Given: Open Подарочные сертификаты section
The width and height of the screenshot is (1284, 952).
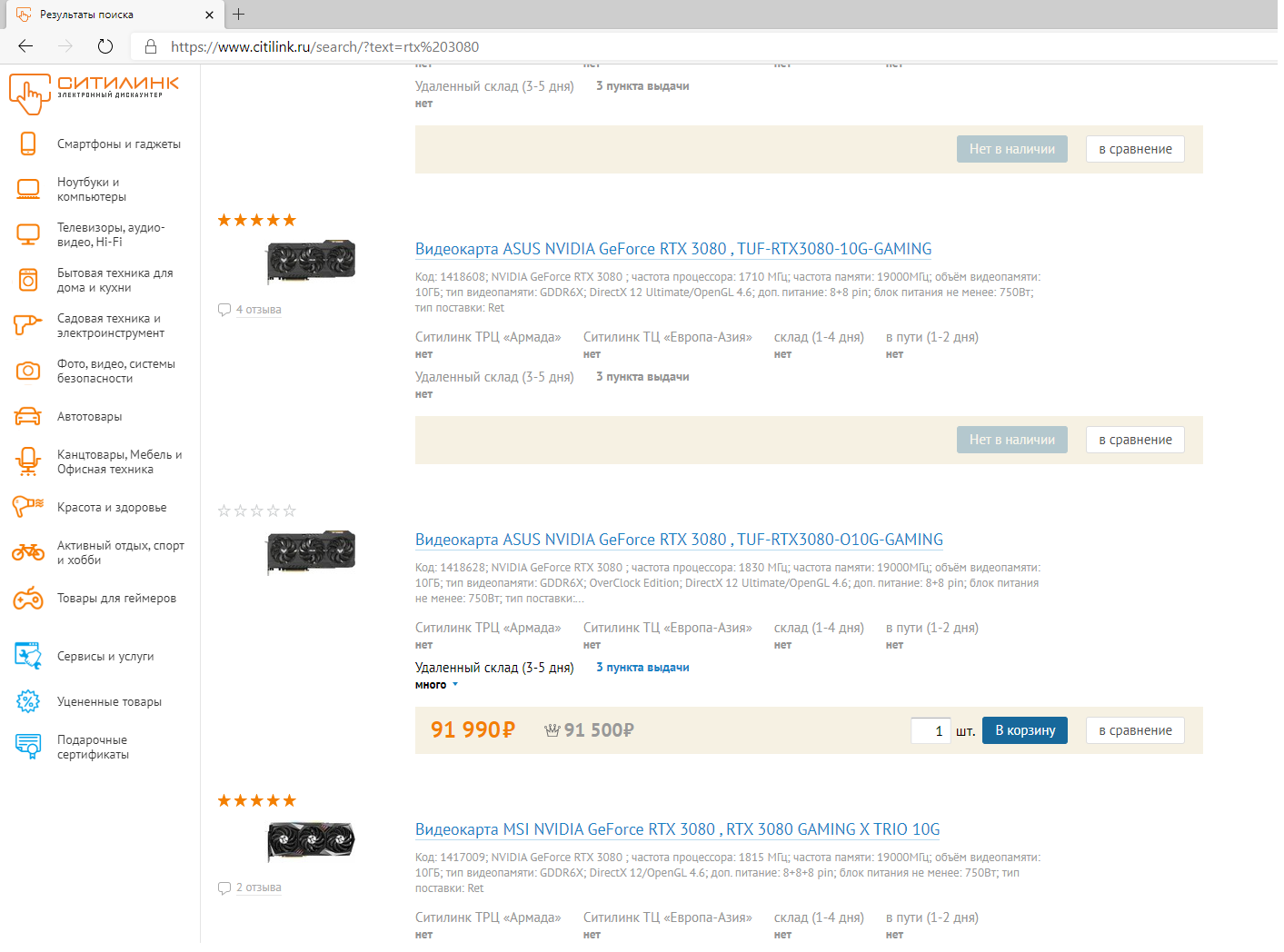Looking at the screenshot, I should coord(93,747).
